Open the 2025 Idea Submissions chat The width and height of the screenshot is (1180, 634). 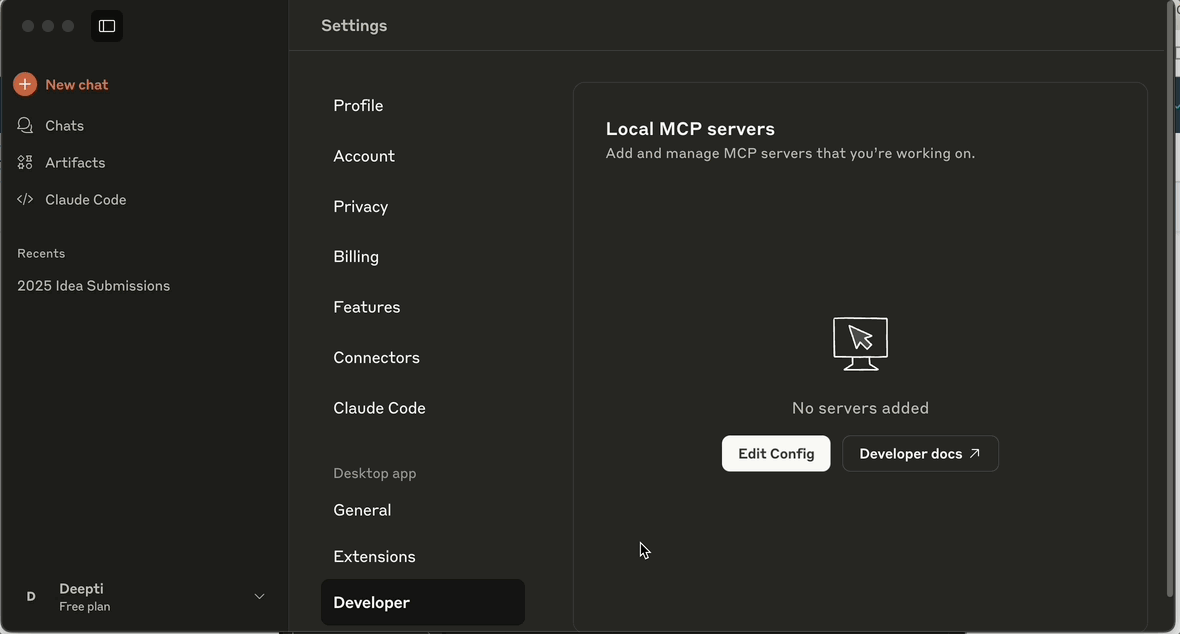click(93, 285)
